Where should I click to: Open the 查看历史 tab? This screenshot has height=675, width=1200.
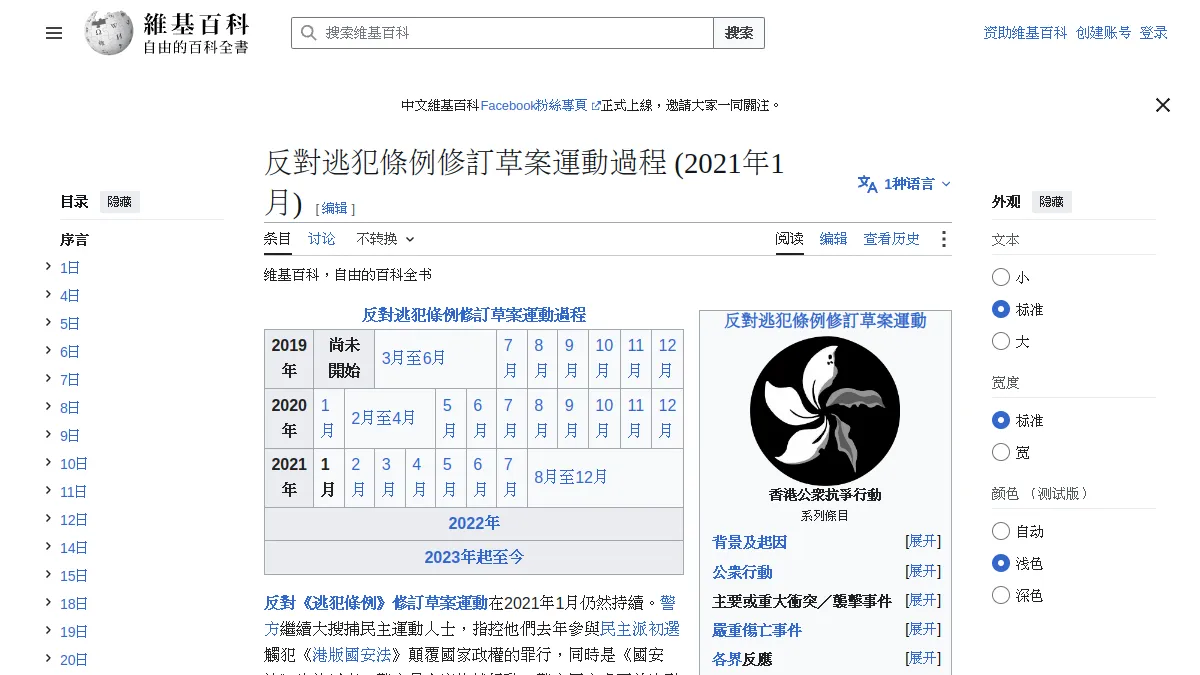tap(892, 239)
